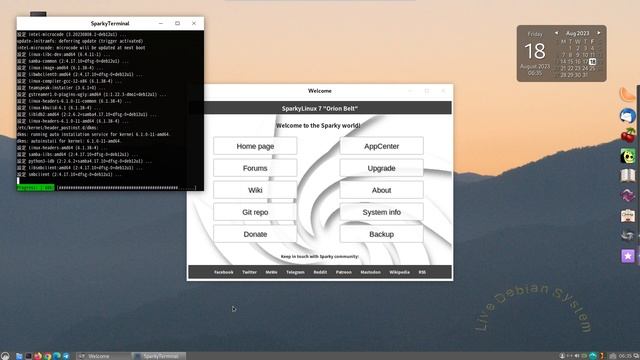Open the Sparky start menu on taskbar
The image size is (640, 360).
point(5,356)
